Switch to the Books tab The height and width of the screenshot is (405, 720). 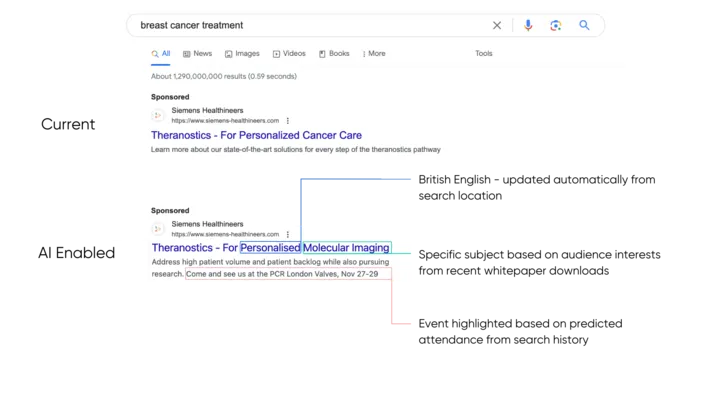[x=334, y=54]
